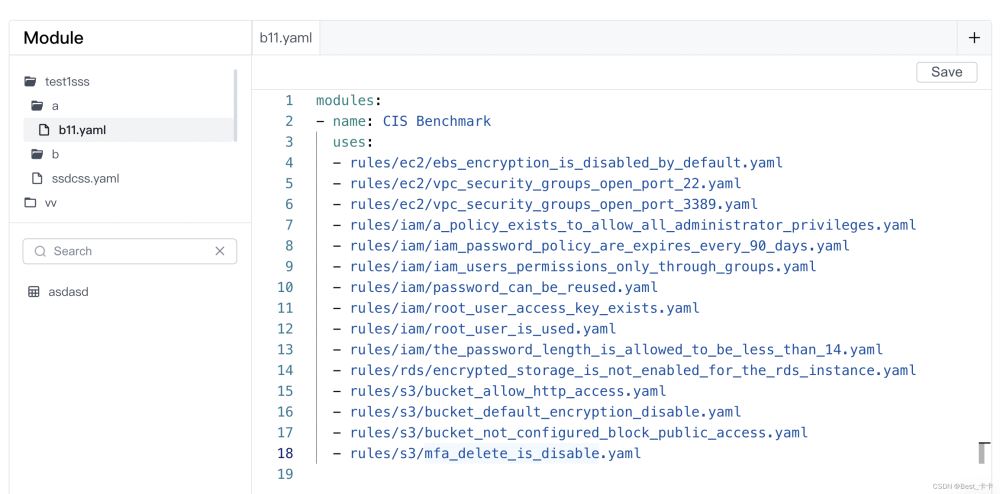Click the magnifier icon in Search box
This screenshot has width=1000, height=494.
tap(40, 252)
